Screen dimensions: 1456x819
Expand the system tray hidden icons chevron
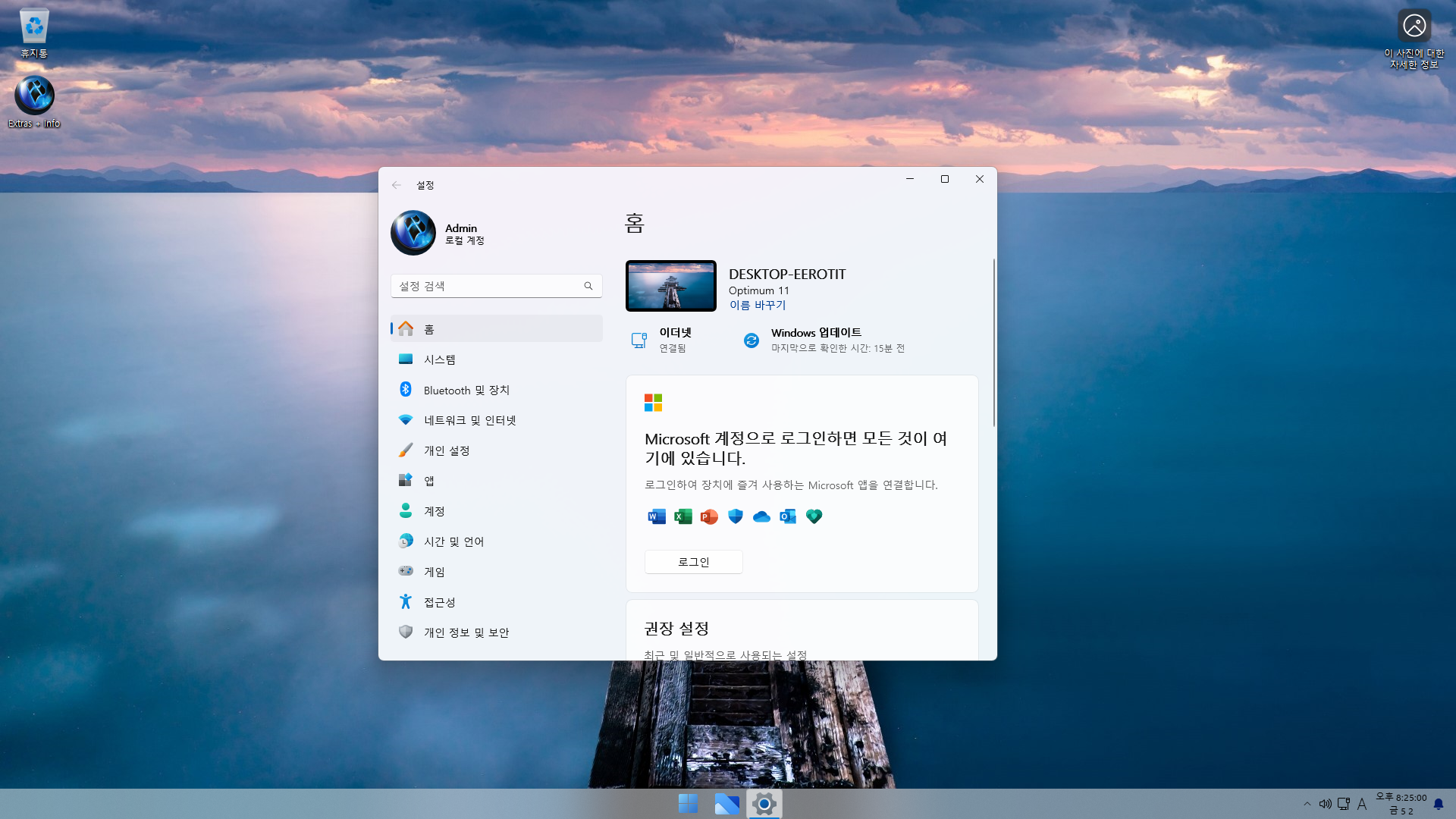tap(1307, 804)
